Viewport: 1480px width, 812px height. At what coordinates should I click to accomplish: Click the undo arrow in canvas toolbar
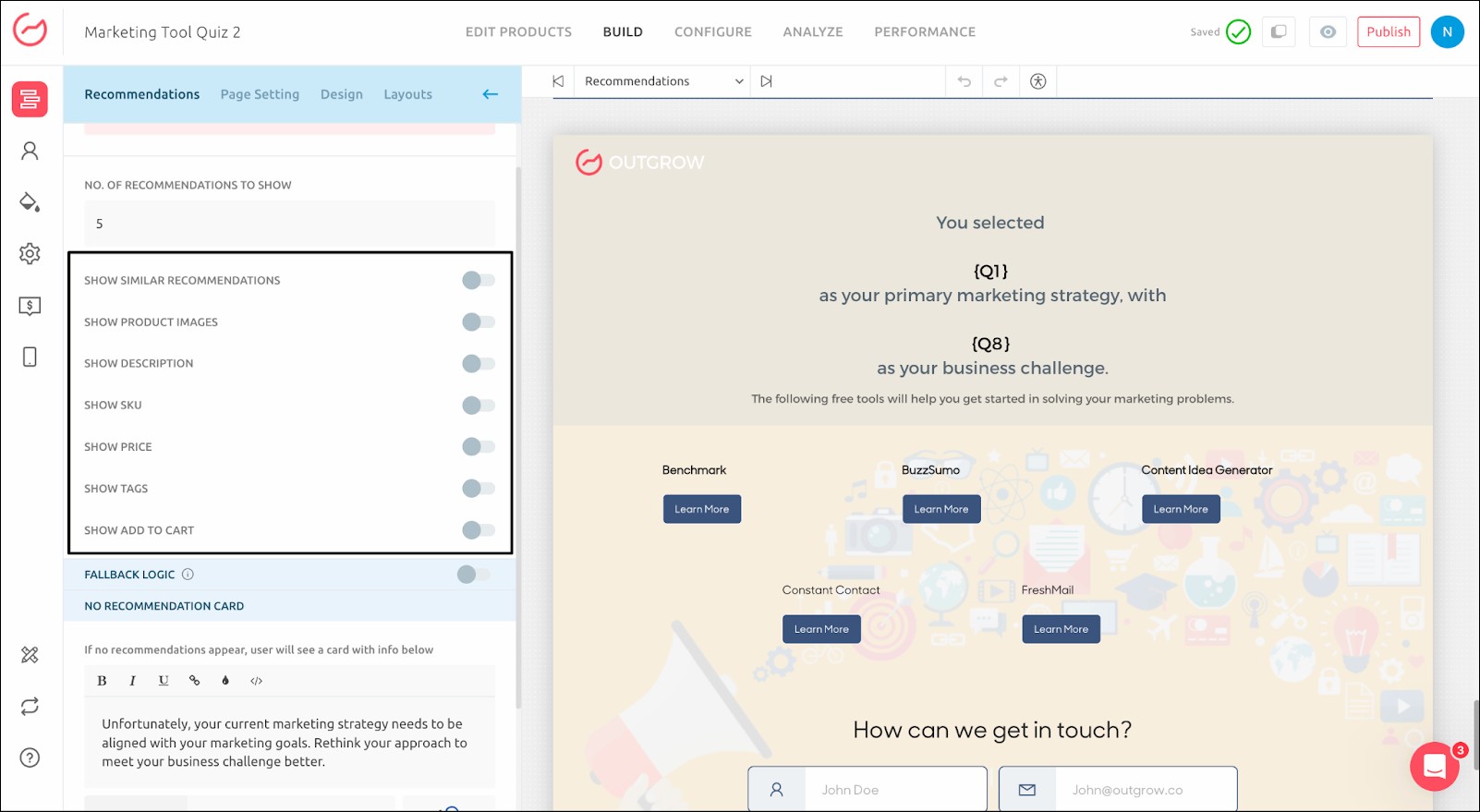click(x=964, y=81)
